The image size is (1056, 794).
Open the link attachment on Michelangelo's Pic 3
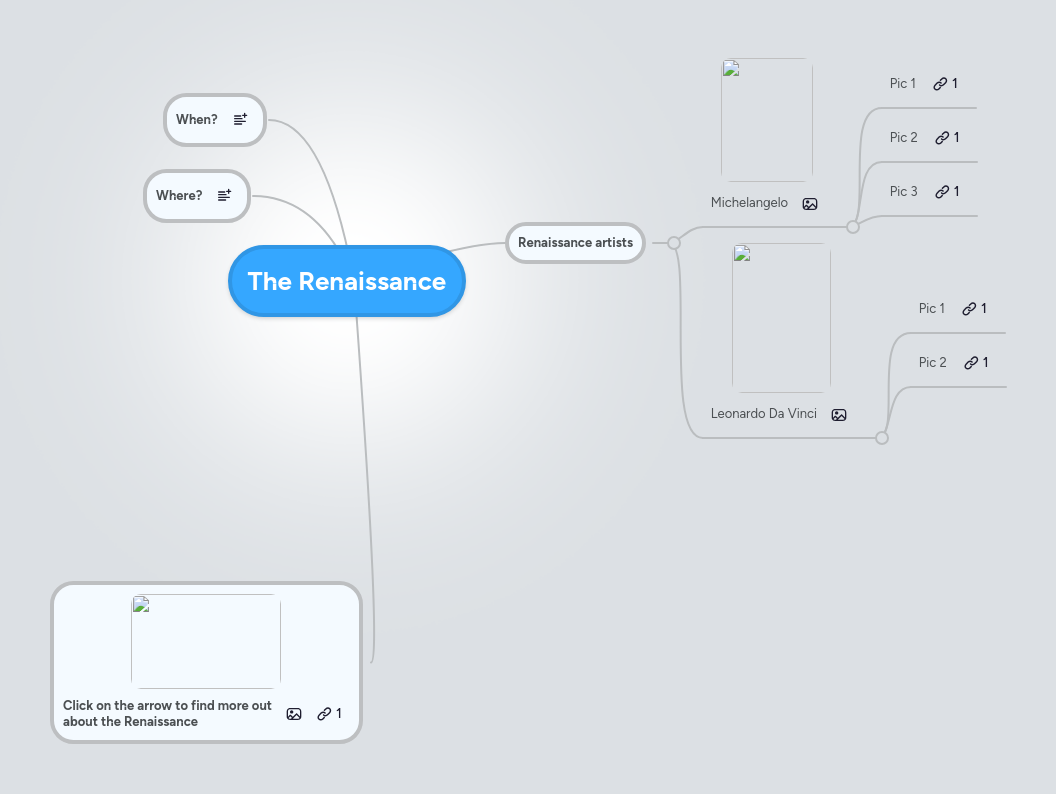click(x=940, y=191)
